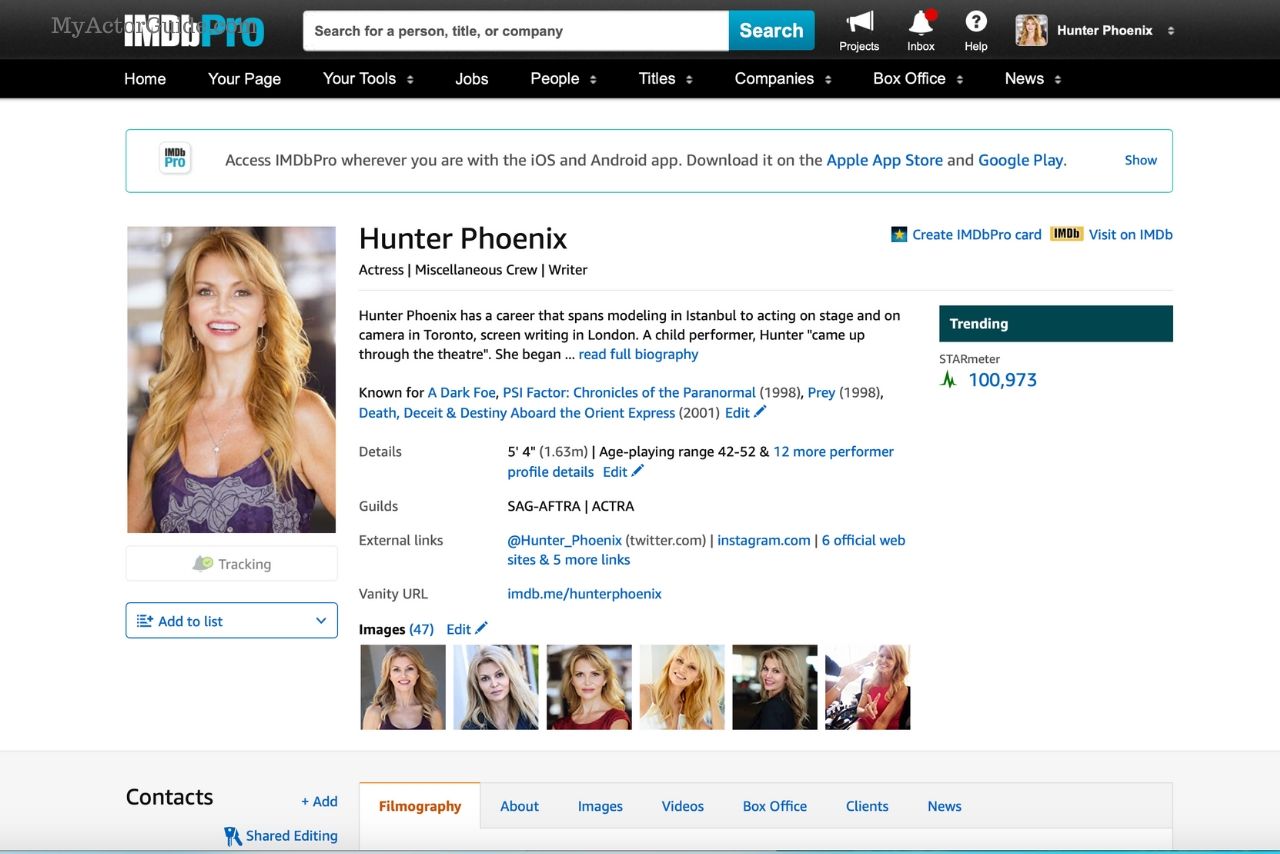Switch to the Videos tab
Screen dimensions: 1280x854
(x=683, y=806)
